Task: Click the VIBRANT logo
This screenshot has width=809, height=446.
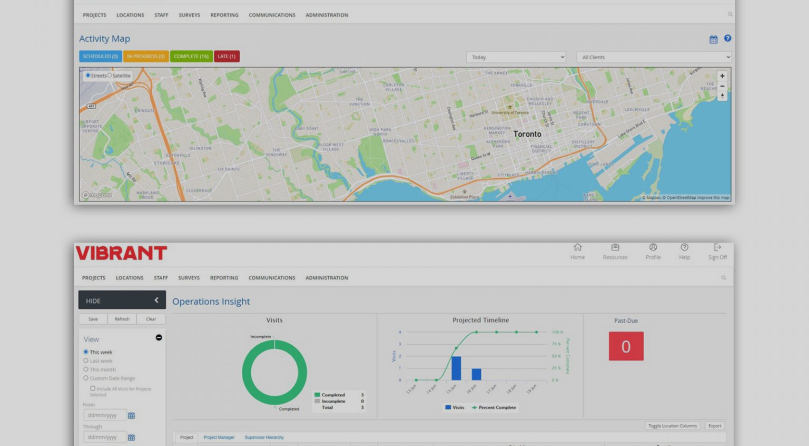Action: click(x=121, y=253)
